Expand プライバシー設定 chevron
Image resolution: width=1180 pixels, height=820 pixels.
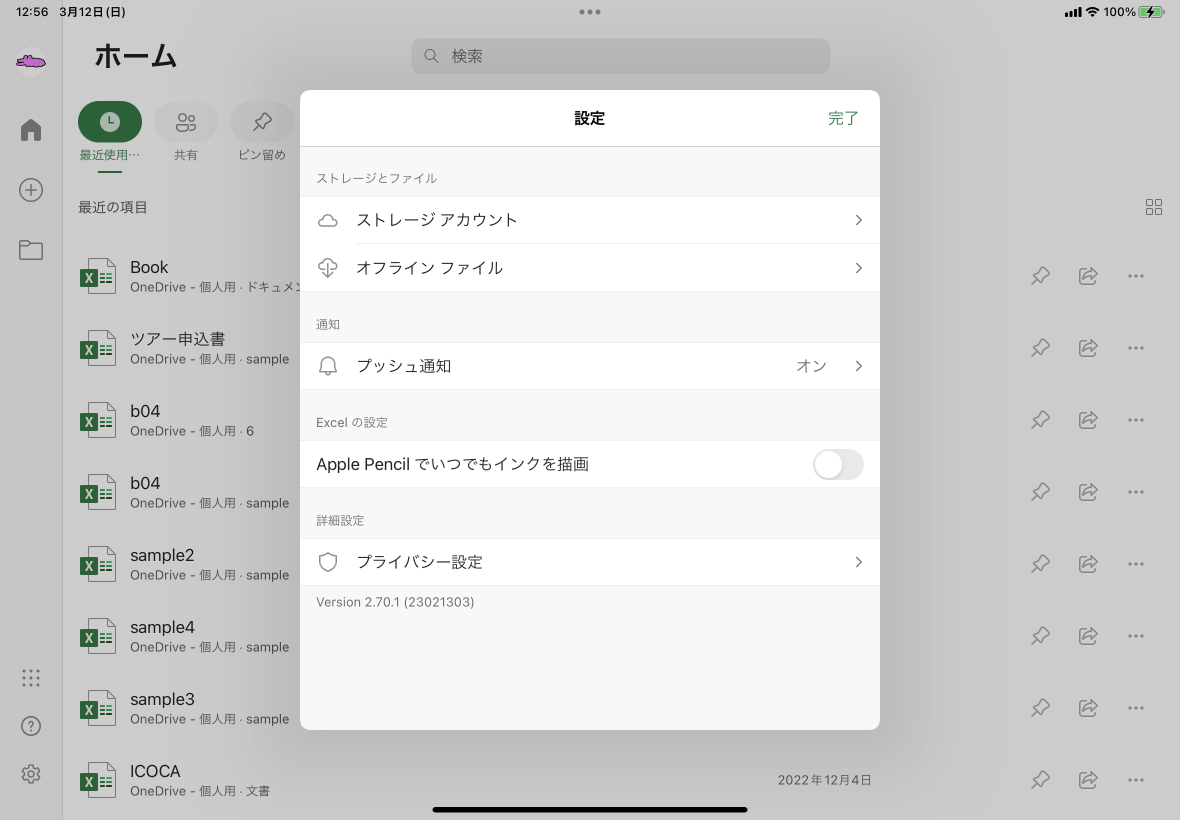point(858,562)
